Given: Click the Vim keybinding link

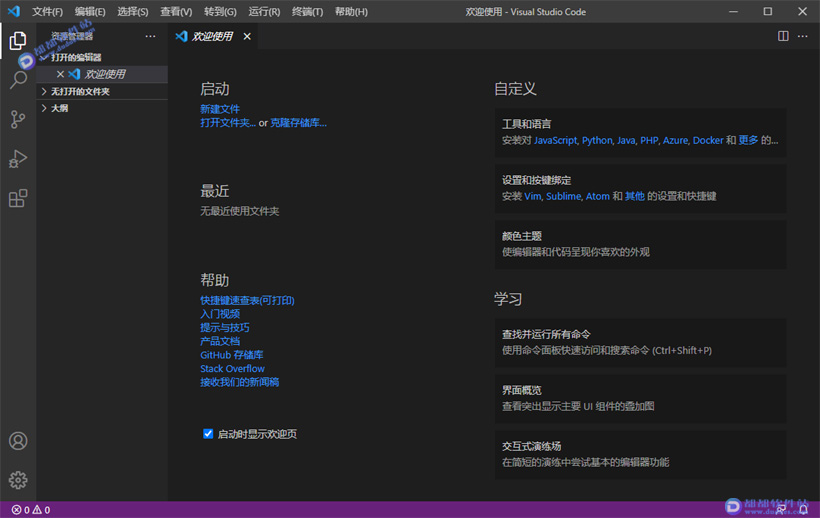Looking at the screenshot, I should click(x=532, y=196).
